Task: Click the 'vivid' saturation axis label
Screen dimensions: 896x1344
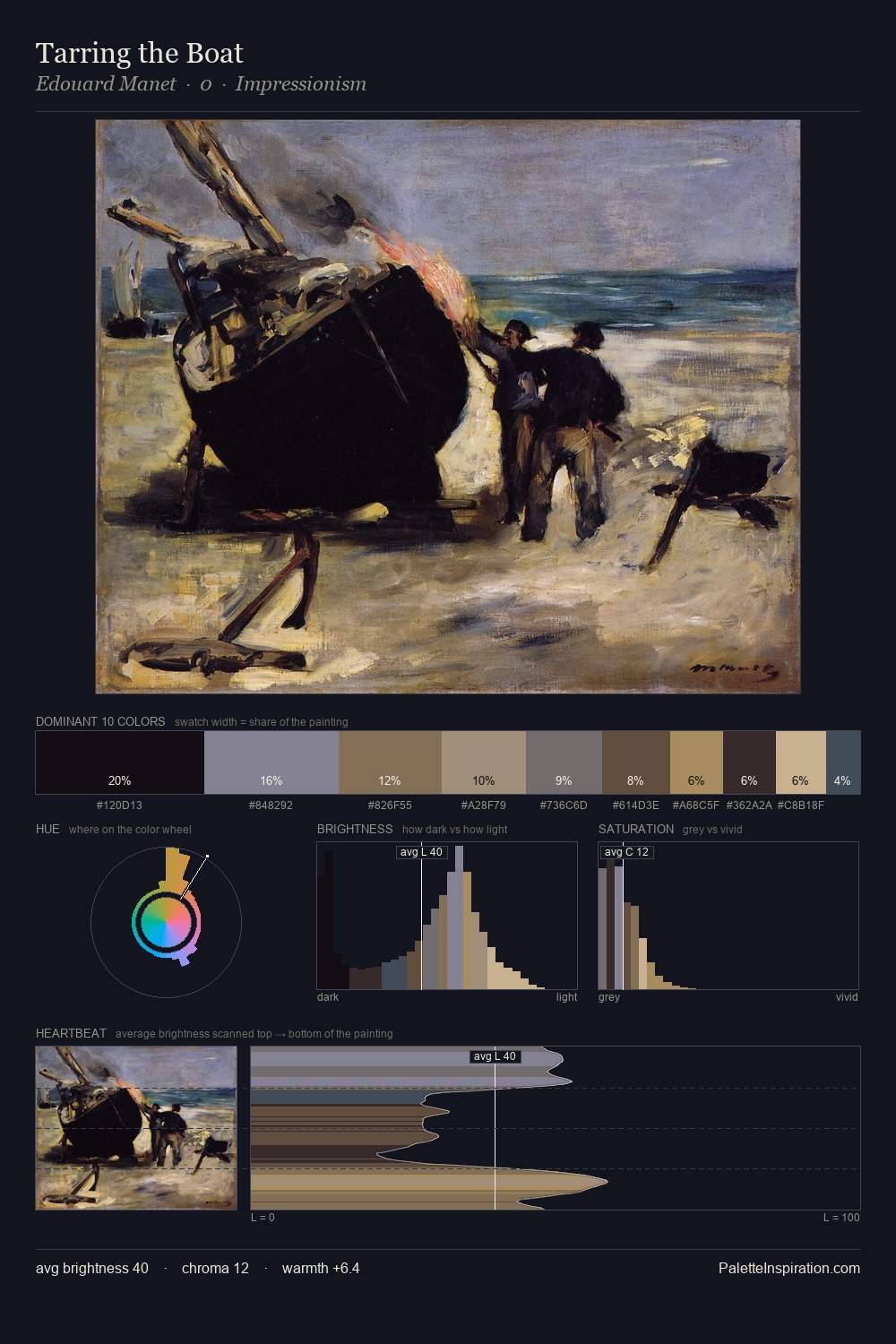Action: [x=847, y=997]
